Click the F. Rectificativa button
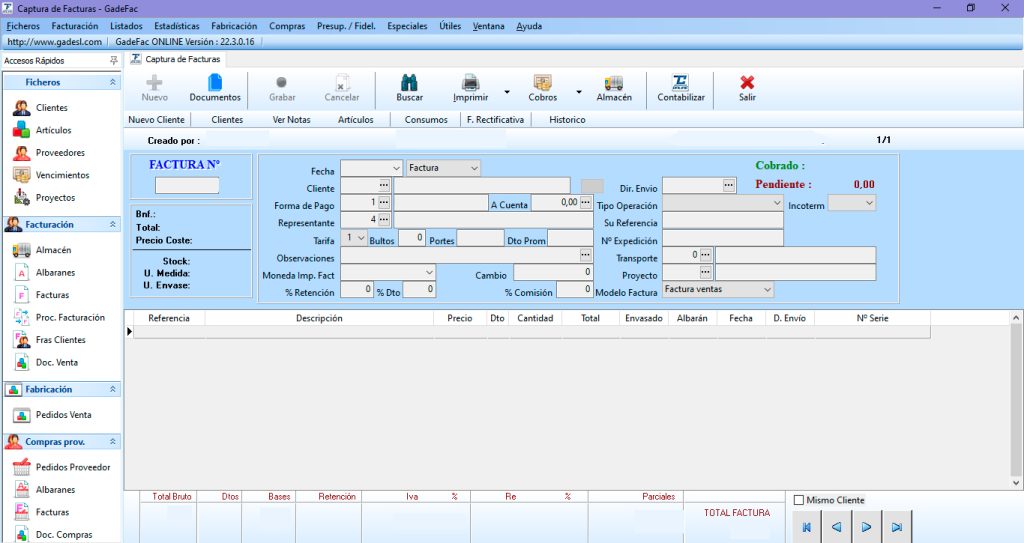 (x=495, y=120)
